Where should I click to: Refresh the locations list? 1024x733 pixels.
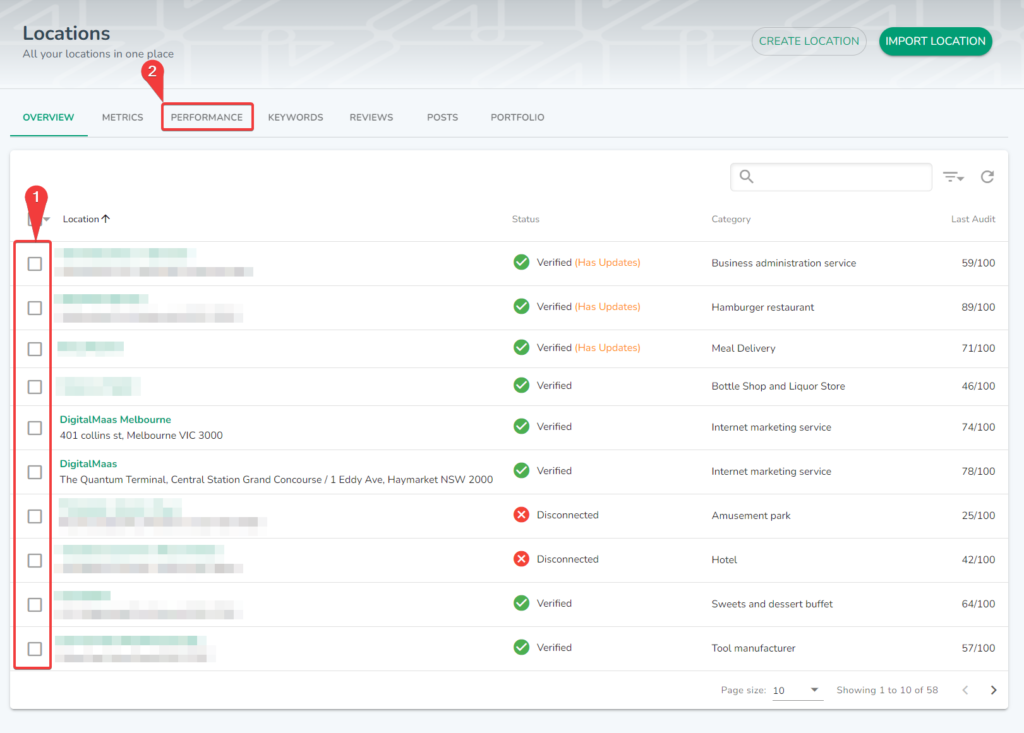coord(988,176)
